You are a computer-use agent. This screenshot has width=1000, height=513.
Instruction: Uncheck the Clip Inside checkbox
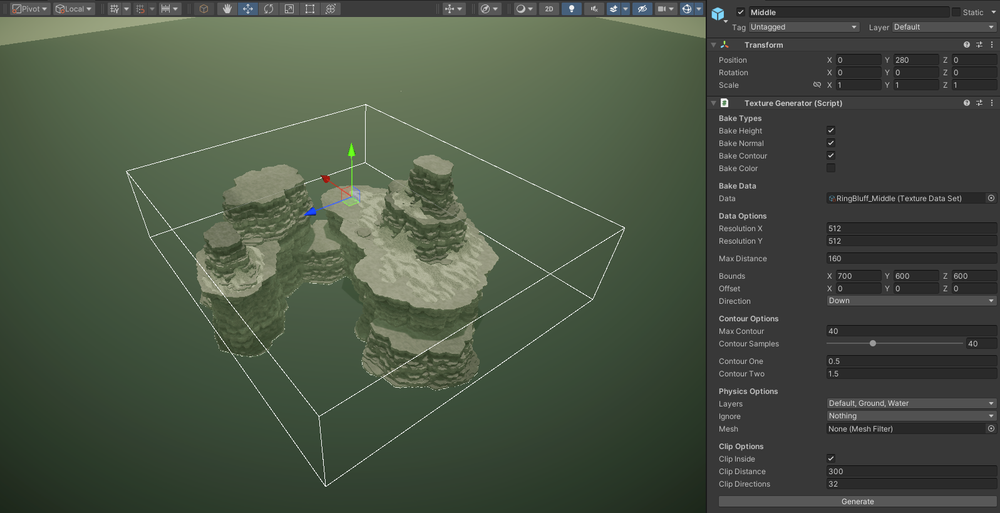pos(830,458)
